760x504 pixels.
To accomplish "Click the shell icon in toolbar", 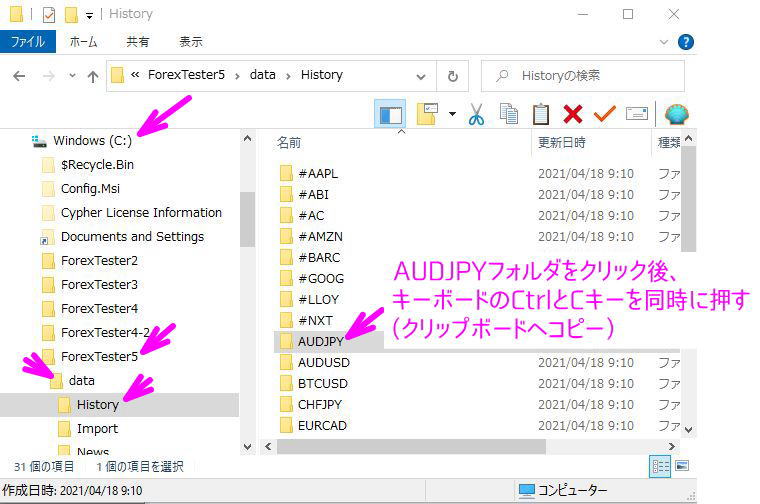I will point(677,114).
